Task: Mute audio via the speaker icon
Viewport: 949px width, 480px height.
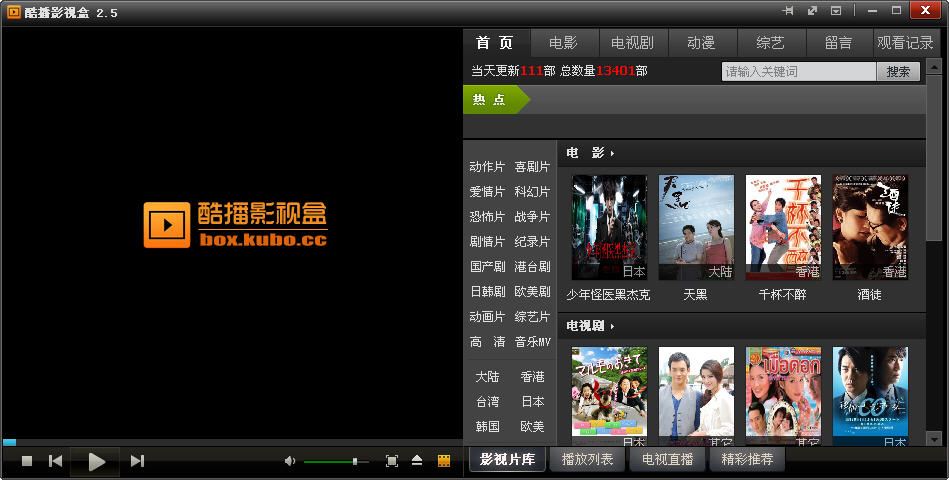Action: pos(290,461)
